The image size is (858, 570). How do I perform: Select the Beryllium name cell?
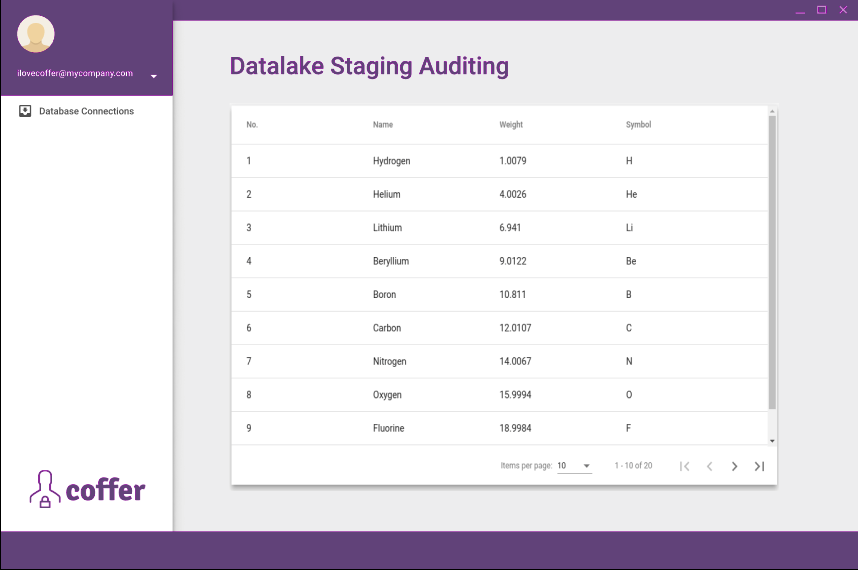tap(391, 261)
